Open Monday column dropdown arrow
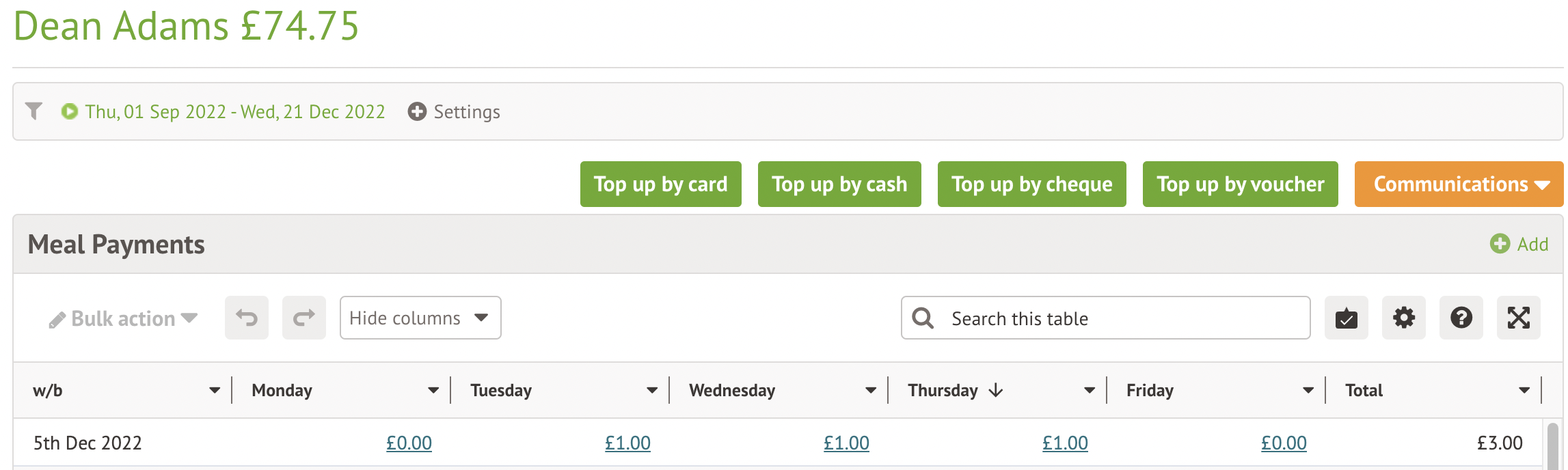This screenshot has width=1568, height=470. pos(433,390)
